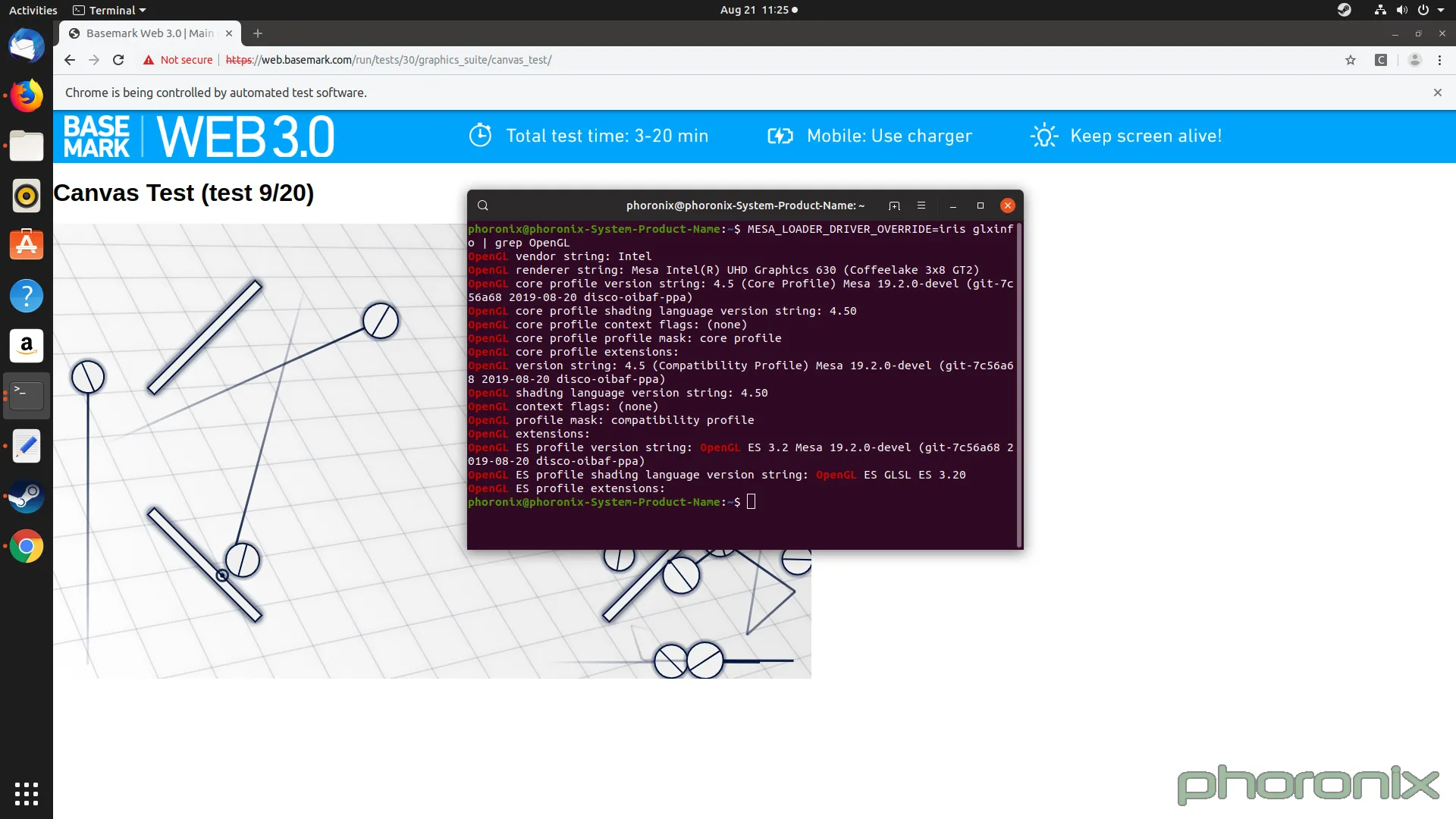
Task: Click 'Keep screen alive!' text
Action: [x=1146, y=136]
